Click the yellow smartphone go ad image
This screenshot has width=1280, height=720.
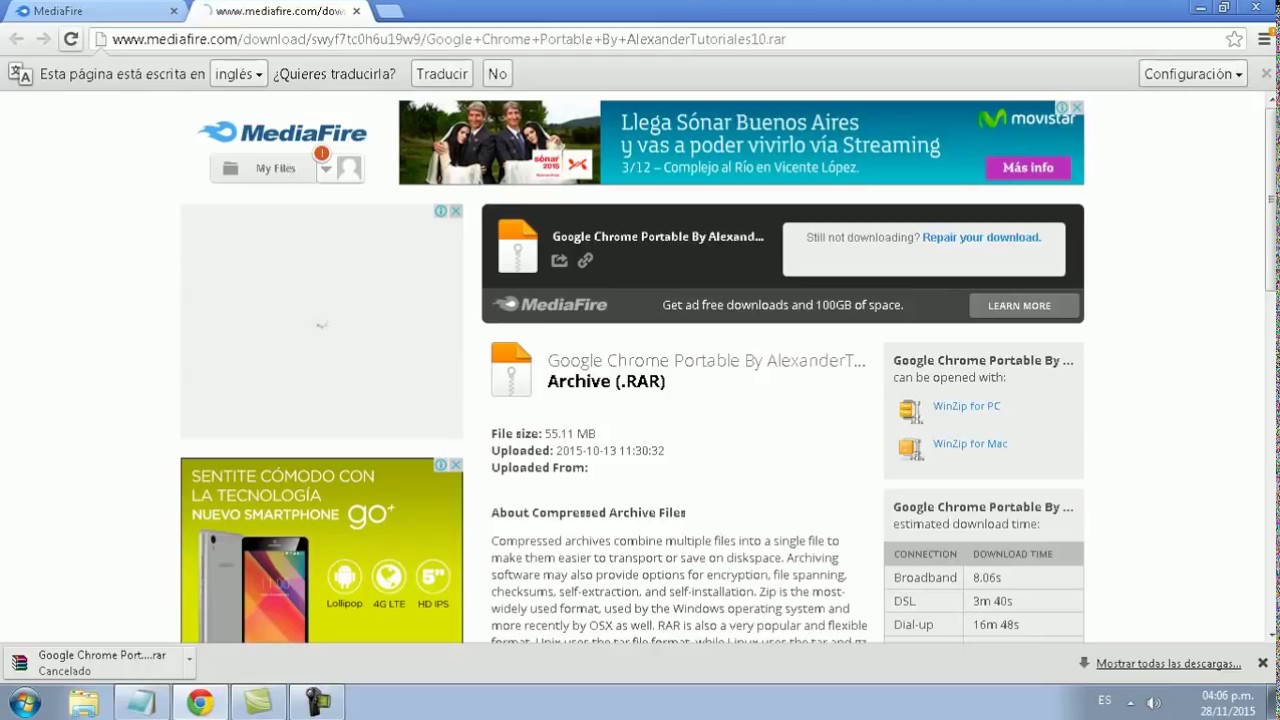pos(322,550)
